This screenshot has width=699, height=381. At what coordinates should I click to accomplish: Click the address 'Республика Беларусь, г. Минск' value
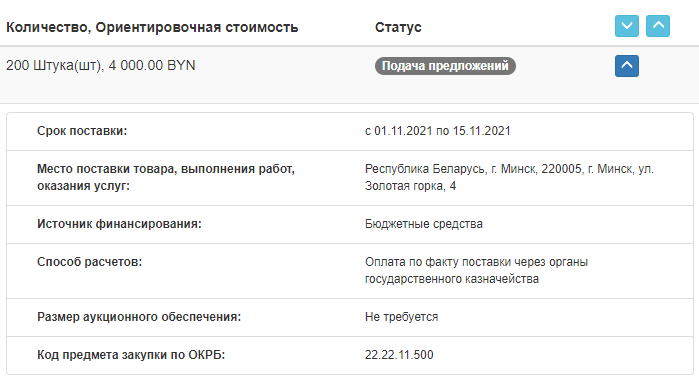[509, 169]
